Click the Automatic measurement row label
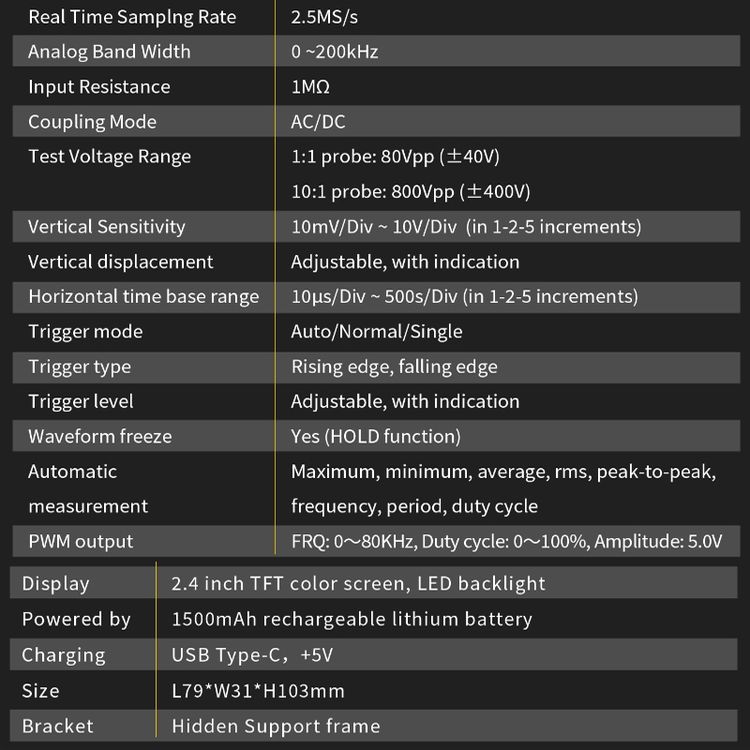 click(x=88, y=489)
